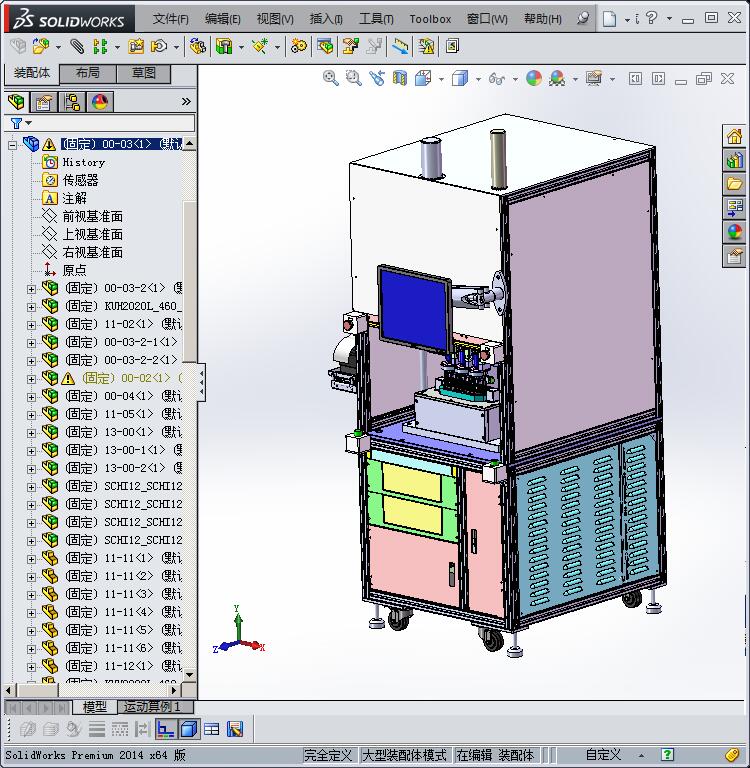The height and width of the screenshot is (768, 750).
Task: Click the Zoom to Area icon
Action: point(353,78)
